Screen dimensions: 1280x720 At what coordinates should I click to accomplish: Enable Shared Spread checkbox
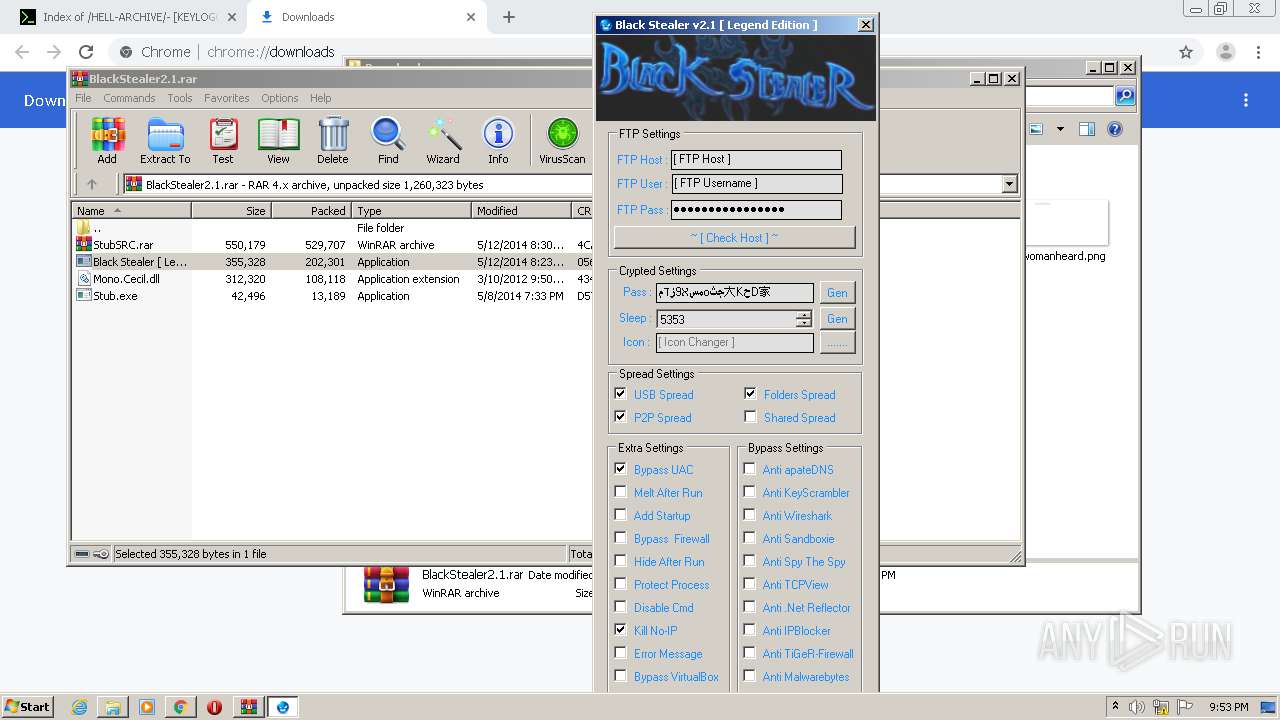(750, 417)
